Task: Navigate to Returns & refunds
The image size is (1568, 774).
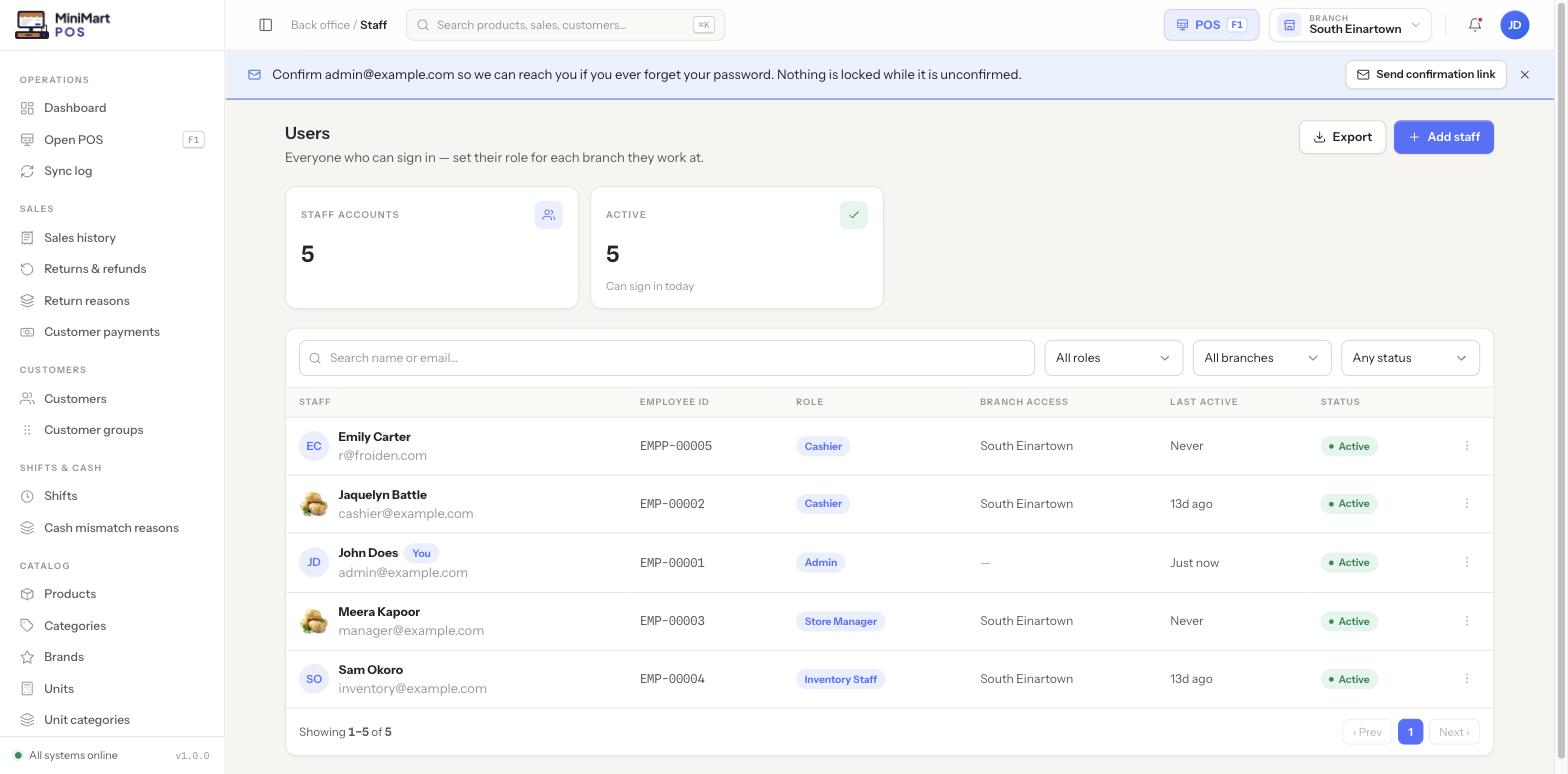Action: pos(112,269)
